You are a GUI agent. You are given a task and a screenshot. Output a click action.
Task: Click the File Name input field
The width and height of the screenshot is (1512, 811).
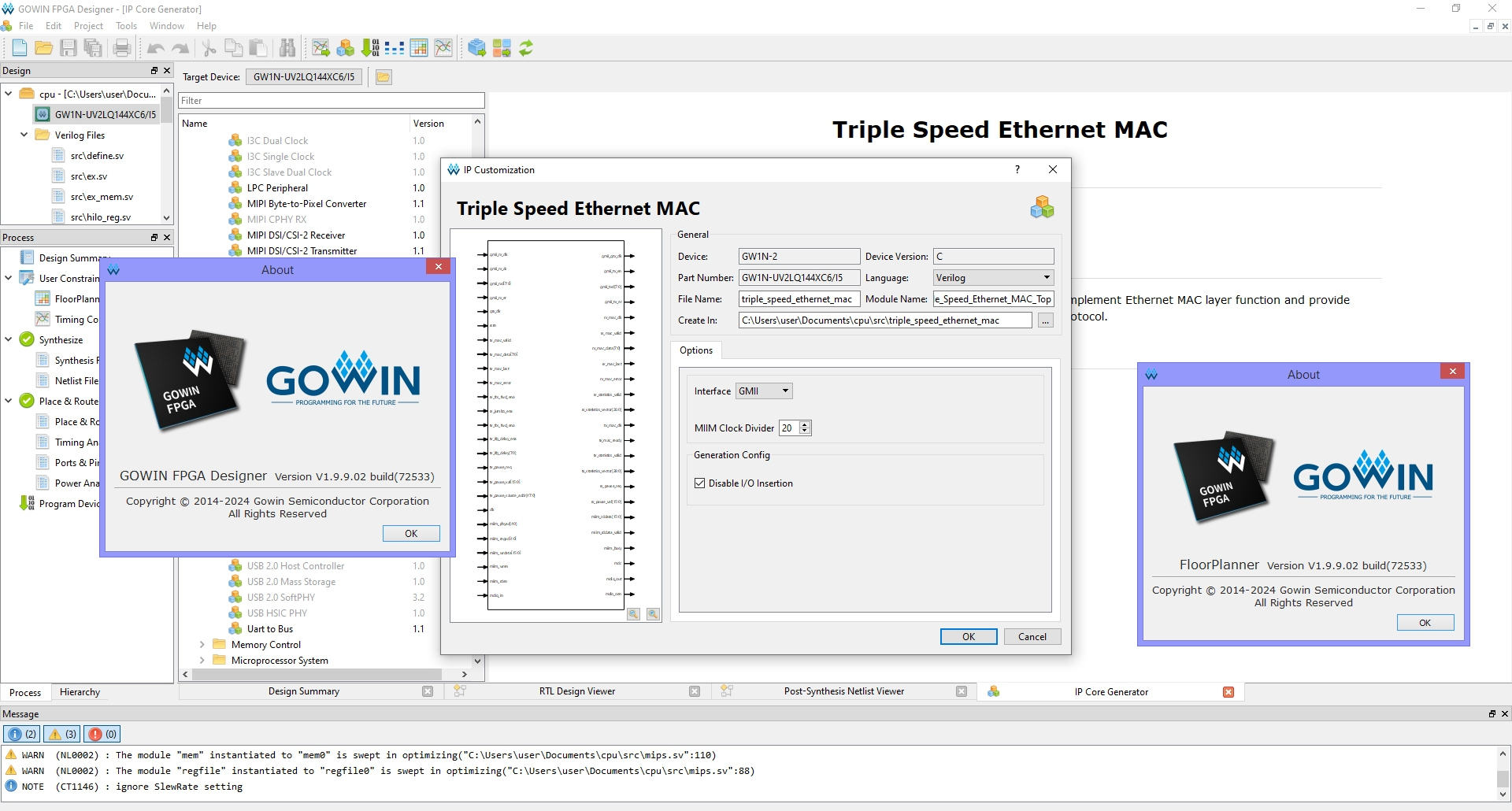(x=799, y=299)
